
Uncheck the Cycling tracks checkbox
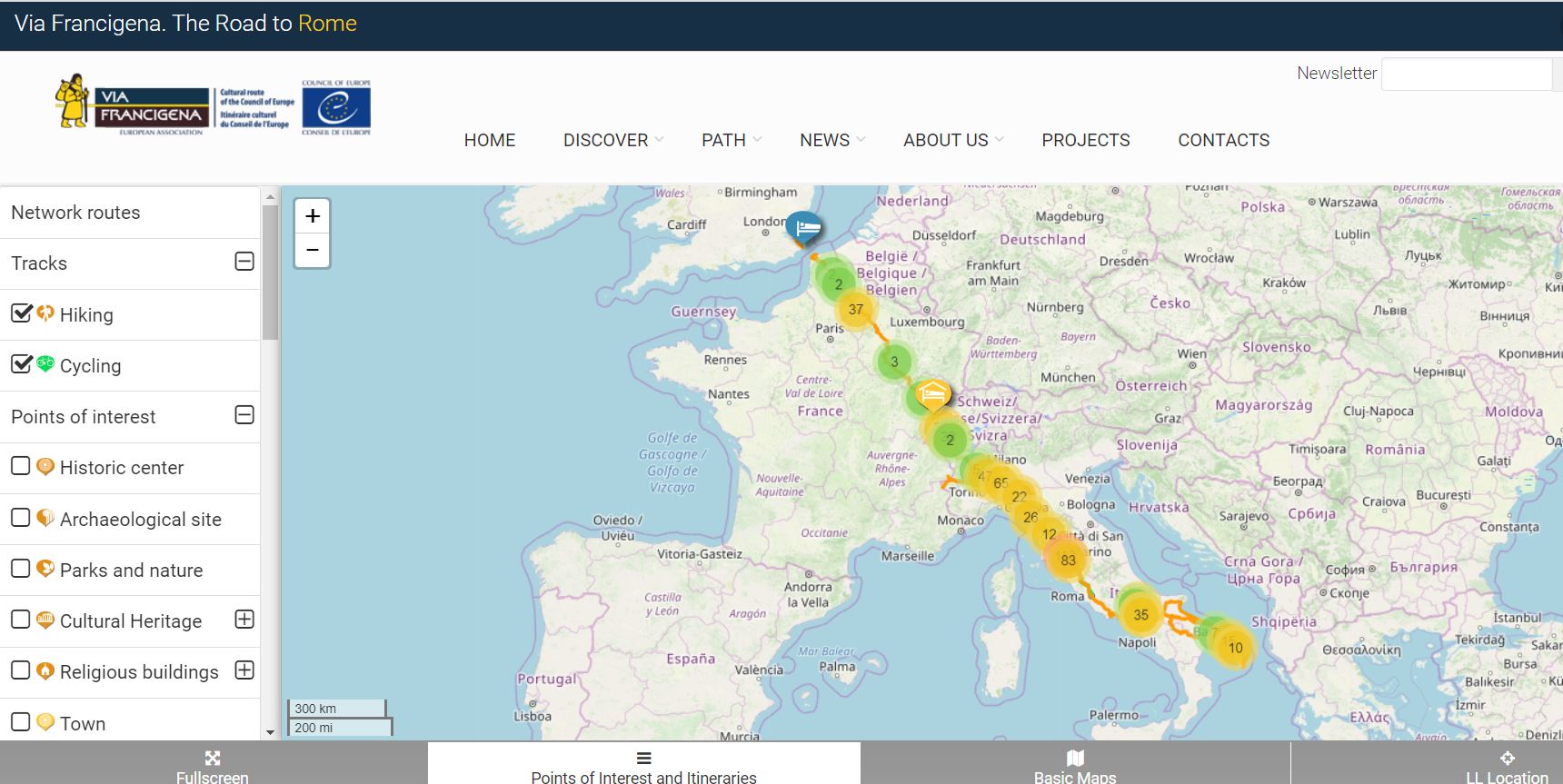tap(21, 364)
